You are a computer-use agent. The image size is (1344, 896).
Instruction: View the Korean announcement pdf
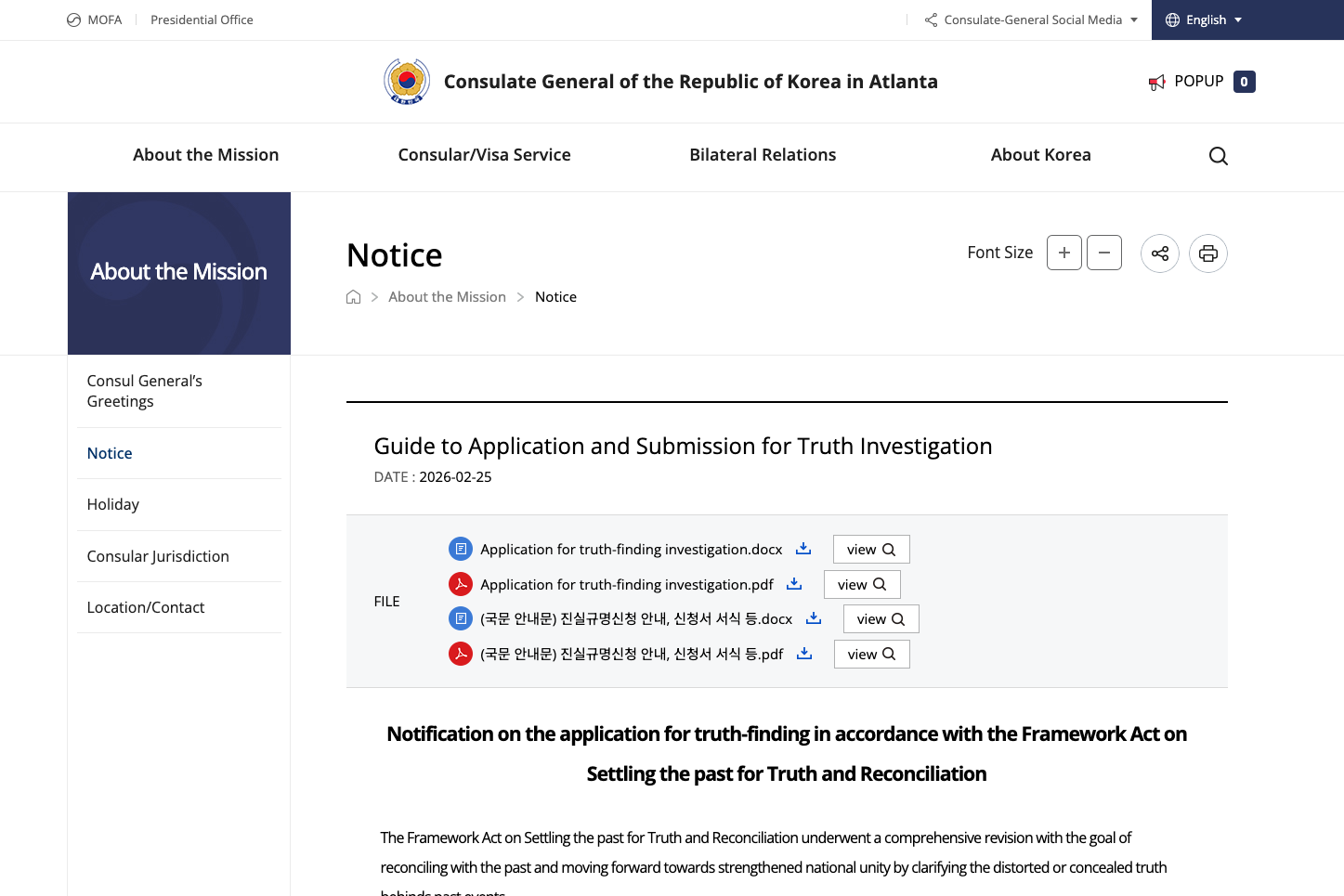click(x=871, y=654)
